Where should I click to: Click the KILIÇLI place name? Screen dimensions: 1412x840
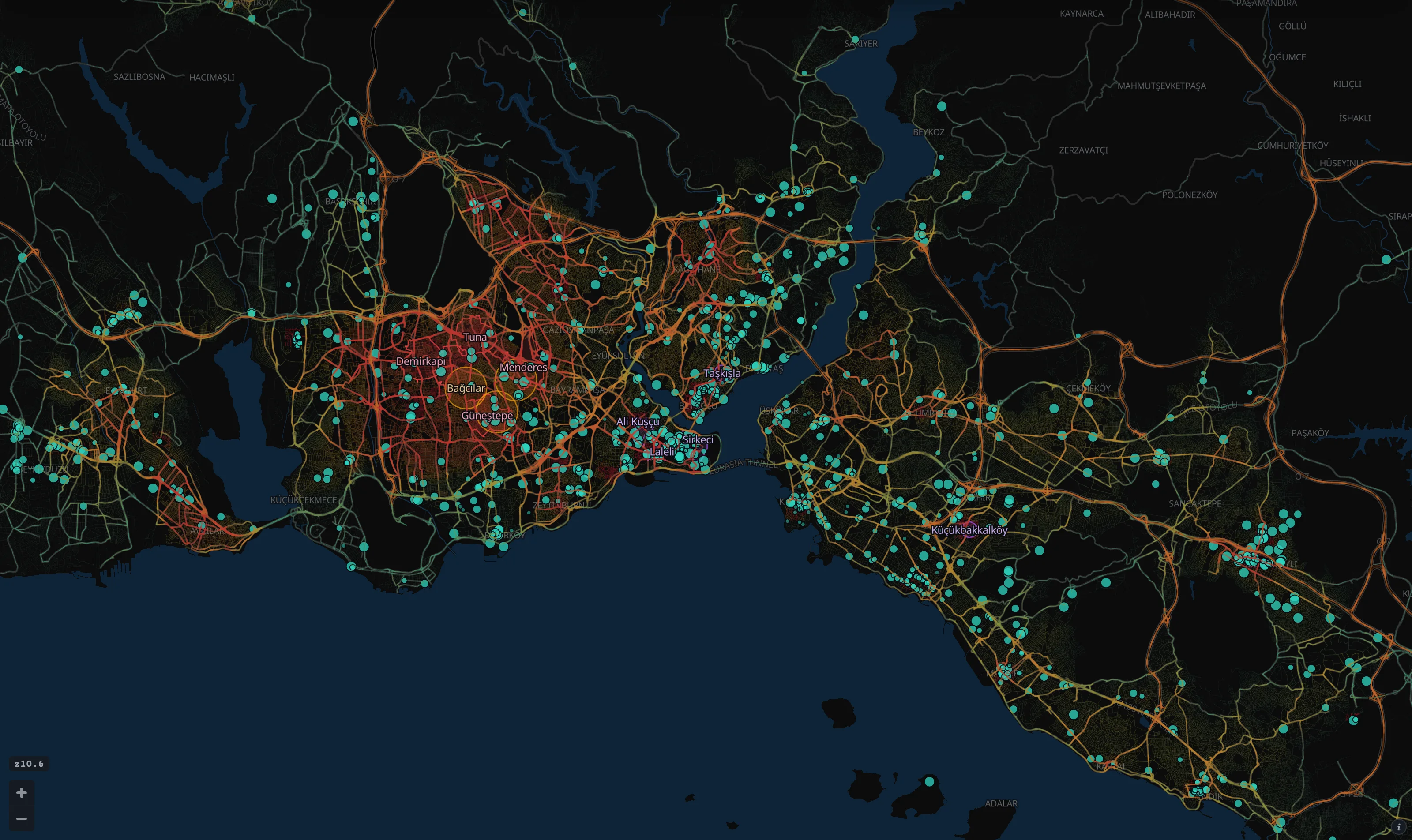[1348, 84]
